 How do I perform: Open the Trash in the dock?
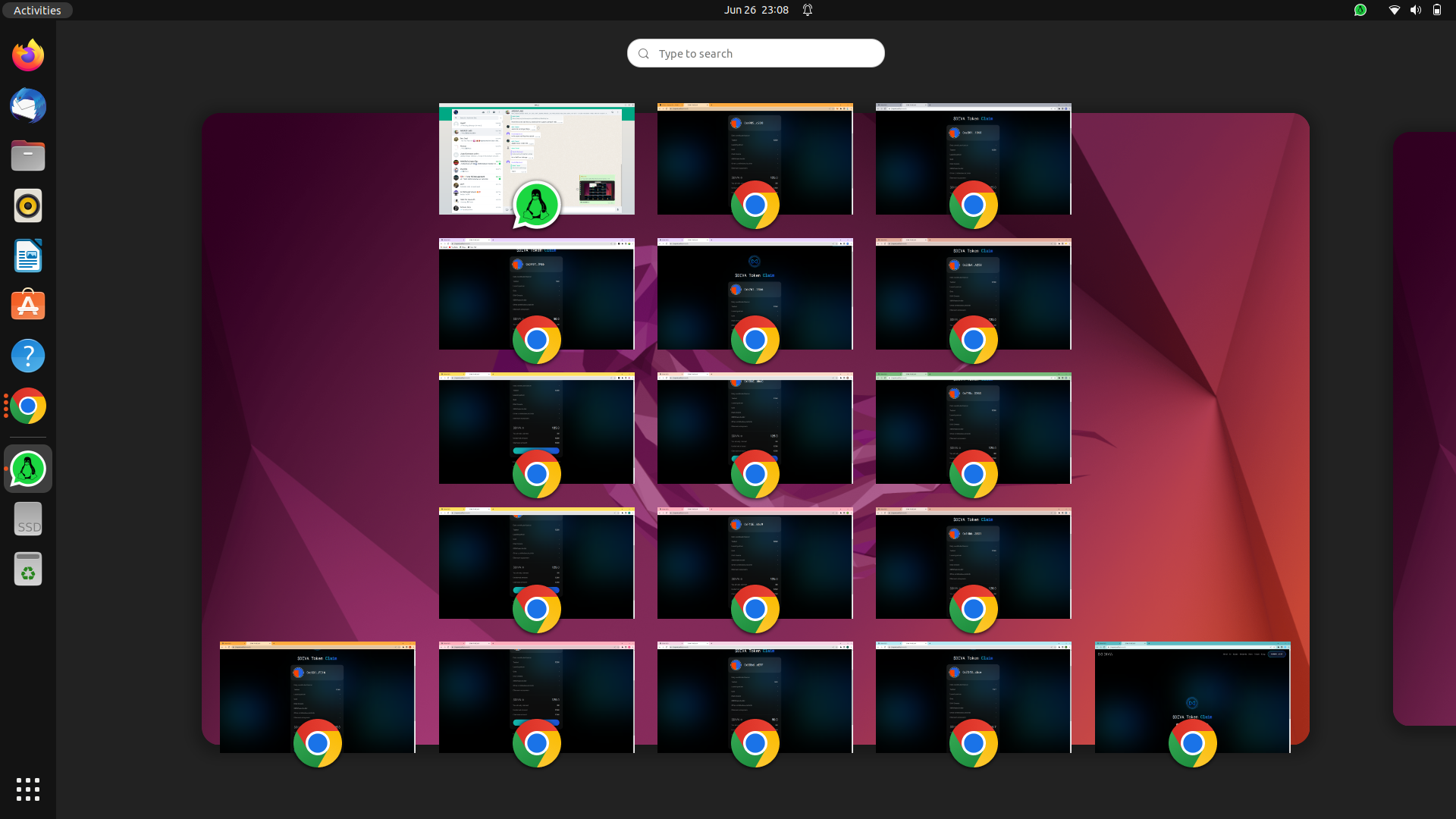[x=28, y=569]
